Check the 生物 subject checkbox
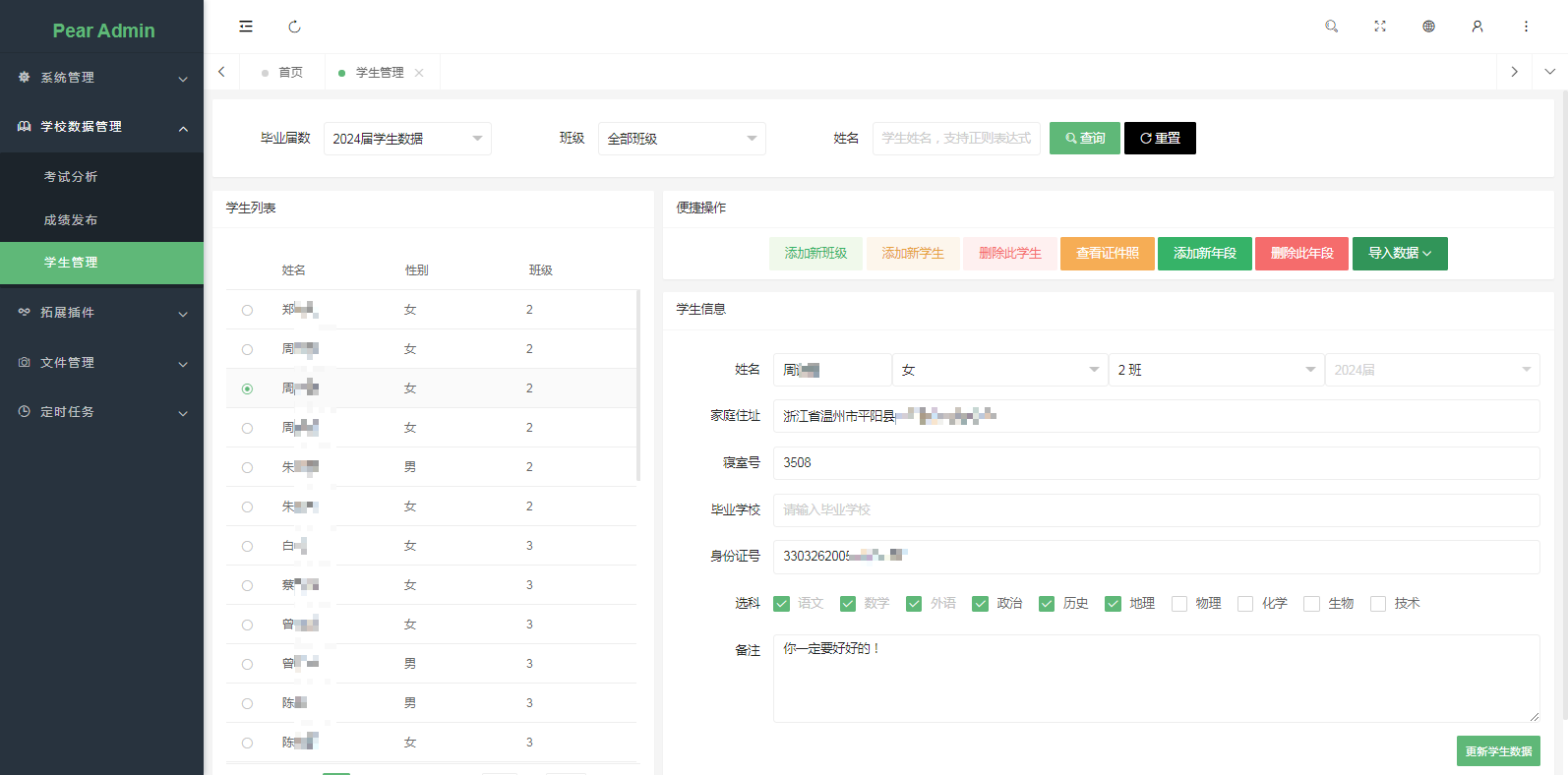 click(x=1311, y=604)
